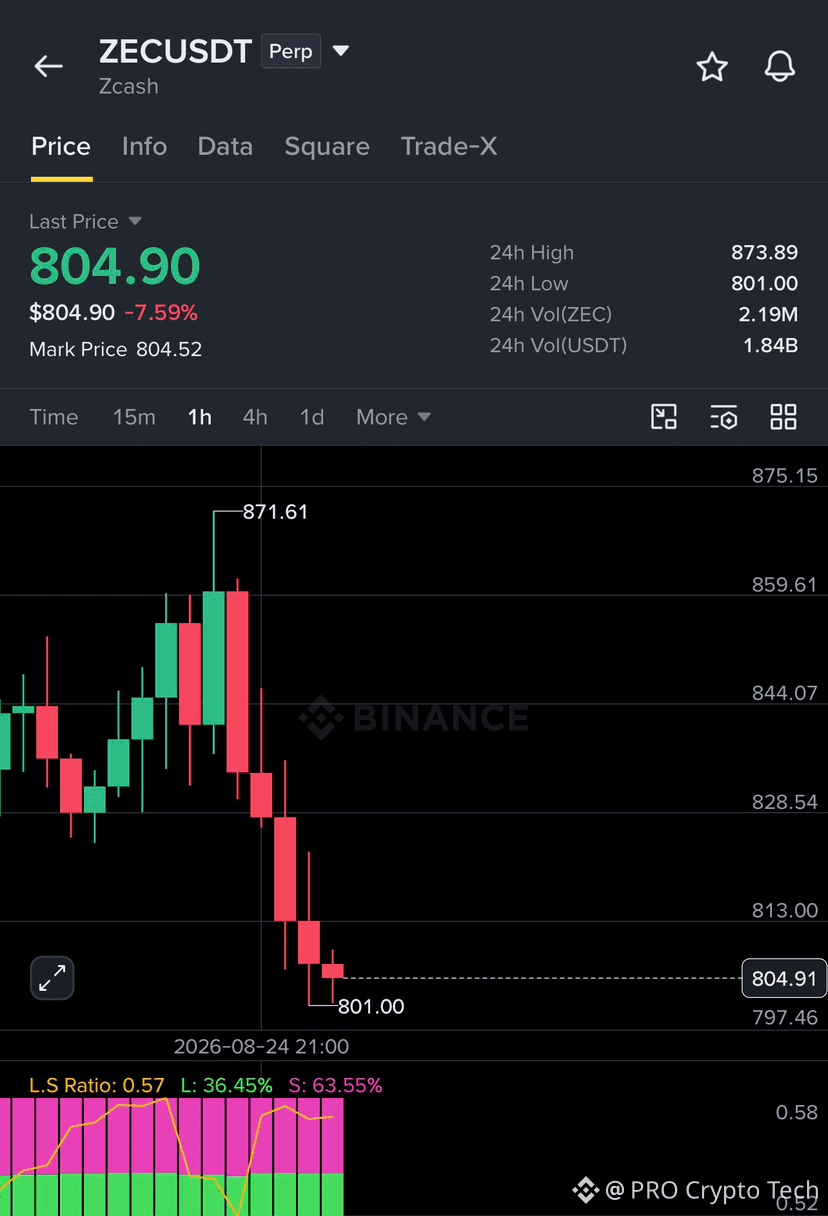This screenshot has height=1216, width=828.
Task: Select the 4h interval
Action: click(255, 417)
